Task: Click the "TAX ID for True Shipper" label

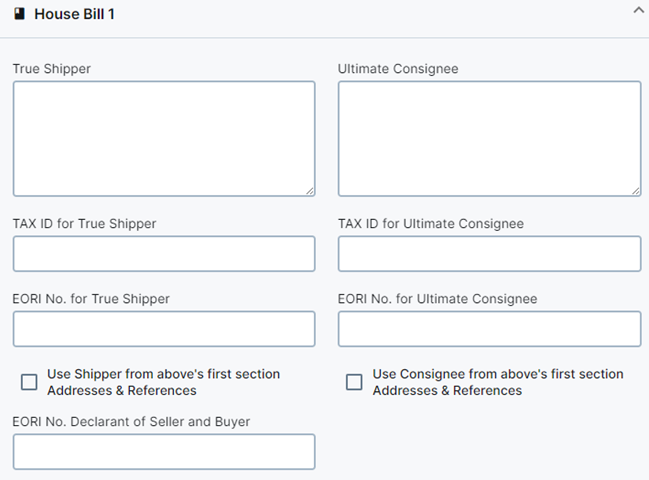Action: click(x=84, y=224)
